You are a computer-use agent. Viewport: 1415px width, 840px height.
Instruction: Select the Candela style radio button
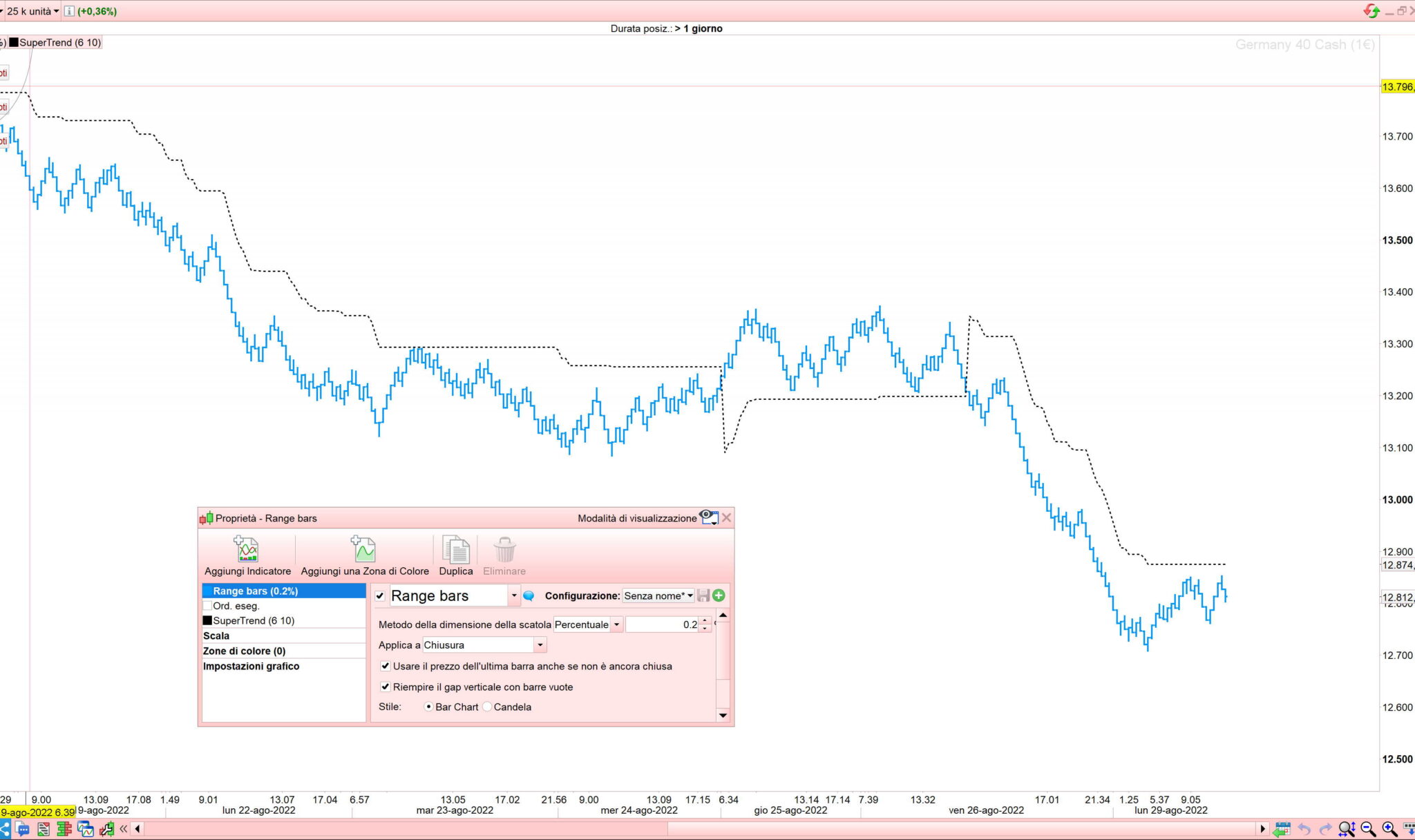(x=488, y=707)
